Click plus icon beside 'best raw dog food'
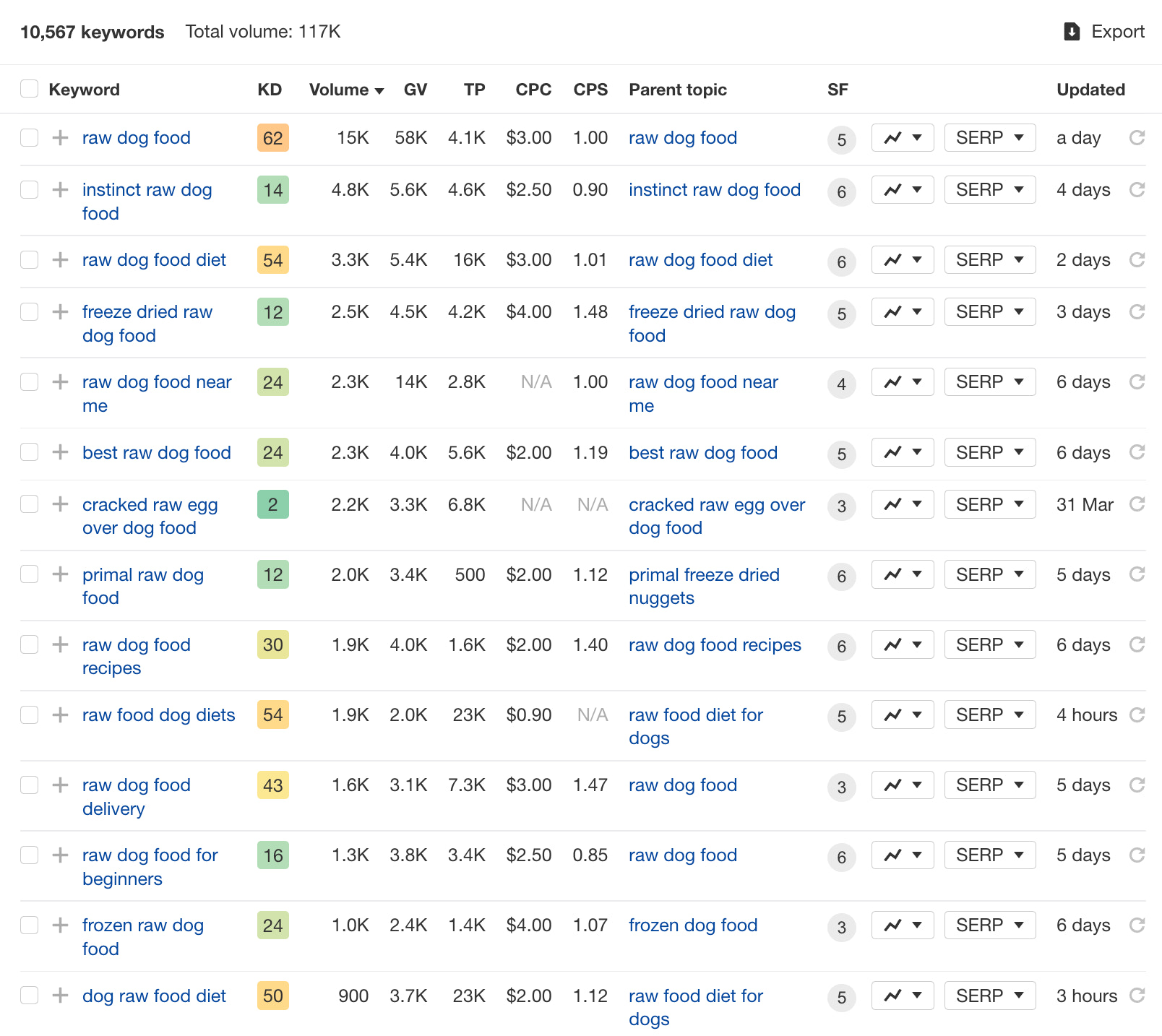 point(61,452)
